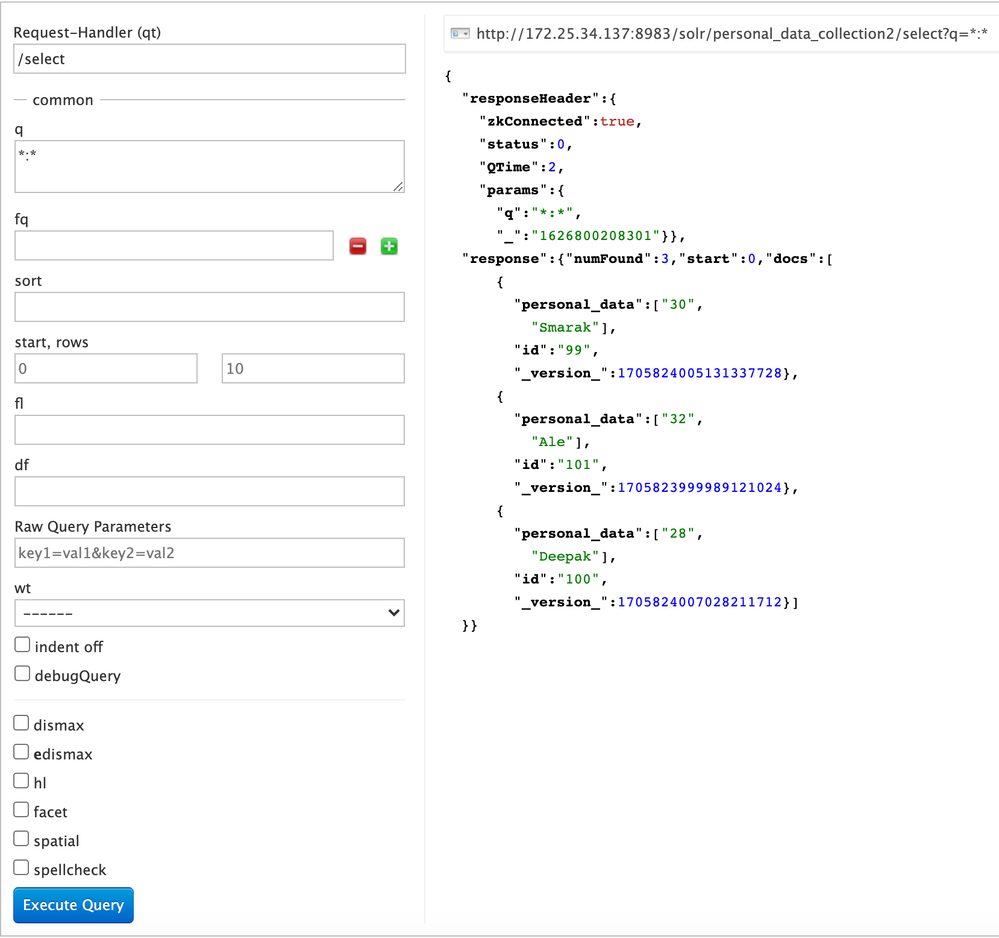Image resolution: width=999 pixels, height=938 pixels.
Task: Click the df default field input
Action: [x=210, y=491]
